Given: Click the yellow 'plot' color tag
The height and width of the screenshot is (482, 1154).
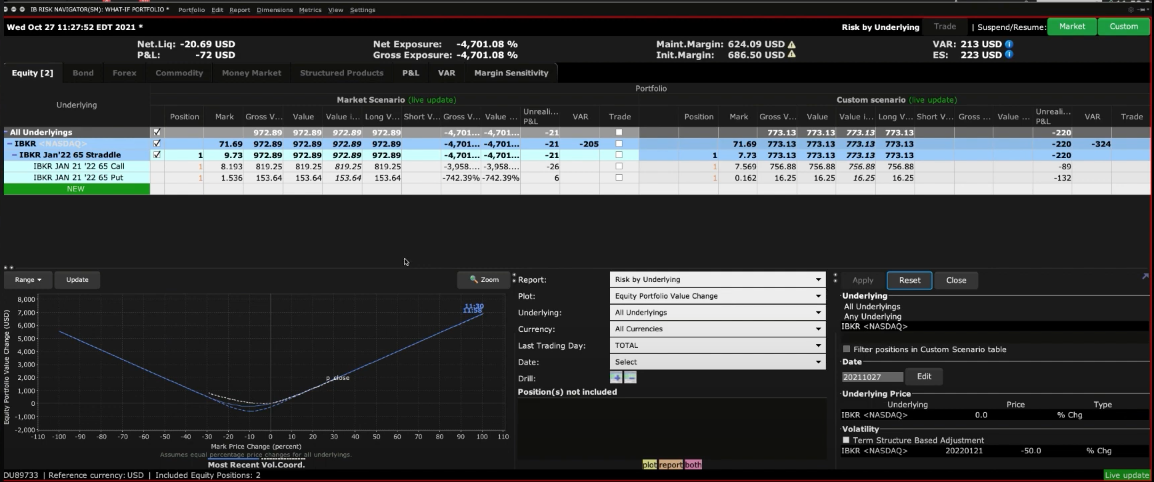Looking at the screenshot, I should pos(650,465).
